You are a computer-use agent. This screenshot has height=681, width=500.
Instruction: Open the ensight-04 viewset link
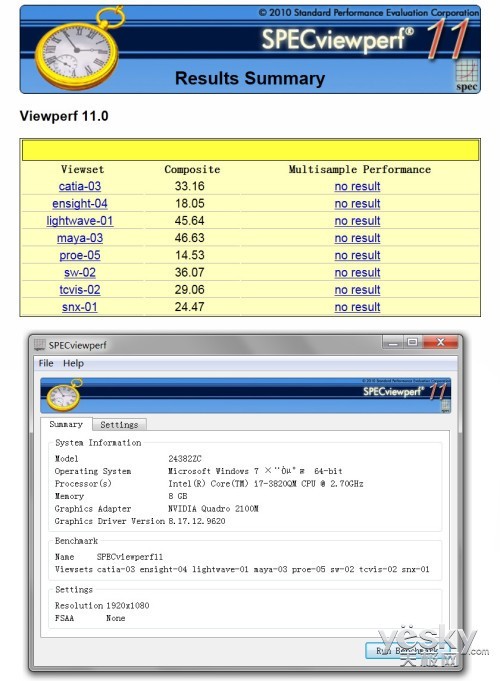[80, 204]
